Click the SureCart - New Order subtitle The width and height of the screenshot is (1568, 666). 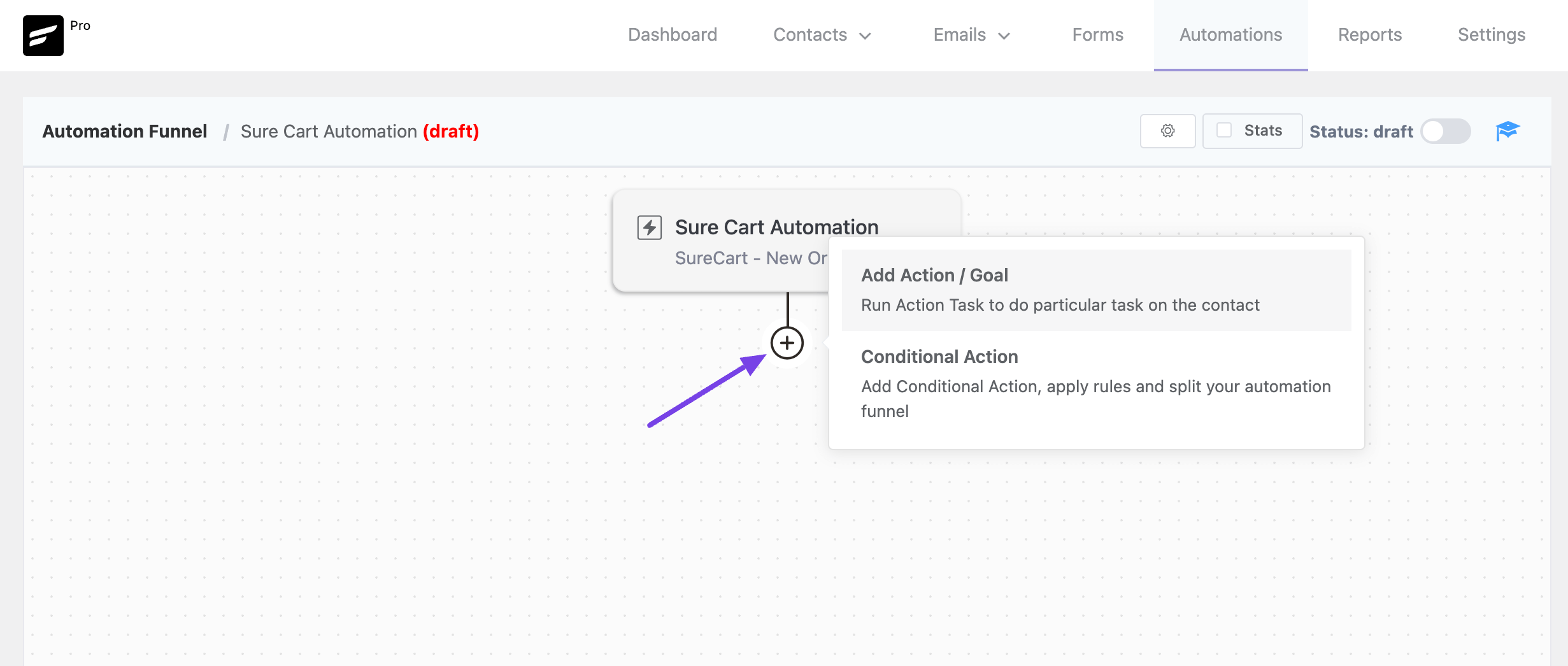coord(751,258)
